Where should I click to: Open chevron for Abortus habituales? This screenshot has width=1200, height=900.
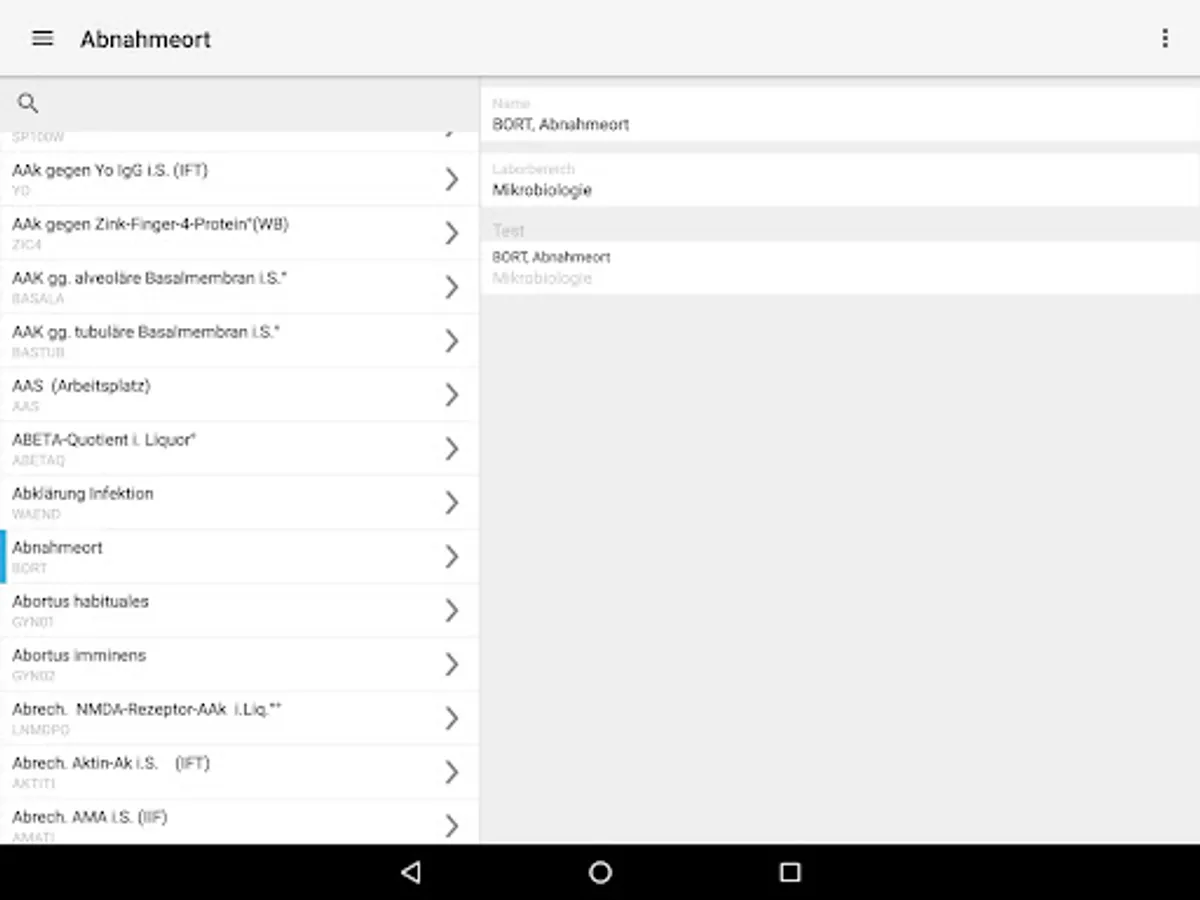coord(452,611)
